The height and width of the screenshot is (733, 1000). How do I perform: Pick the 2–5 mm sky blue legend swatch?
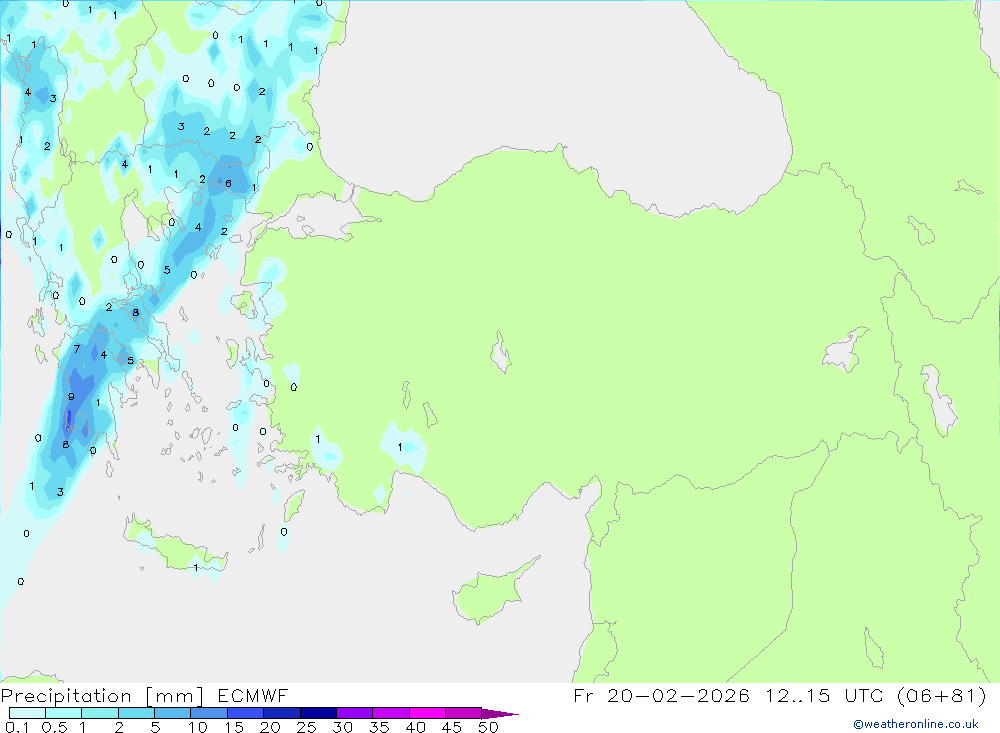tap(136, 713)
